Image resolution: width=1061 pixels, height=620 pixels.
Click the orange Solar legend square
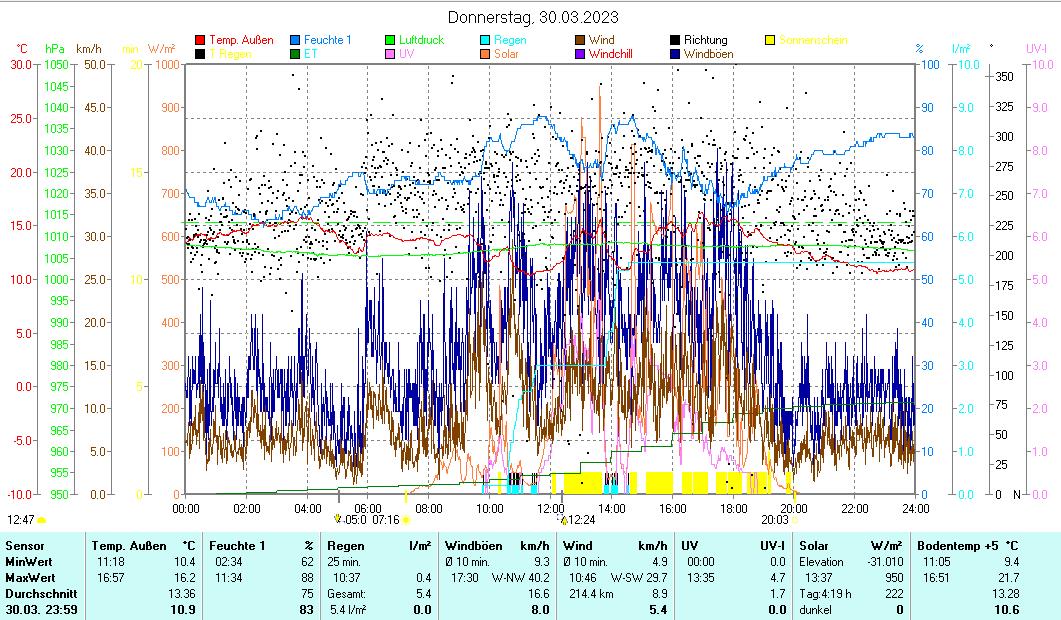coord(485,54)
